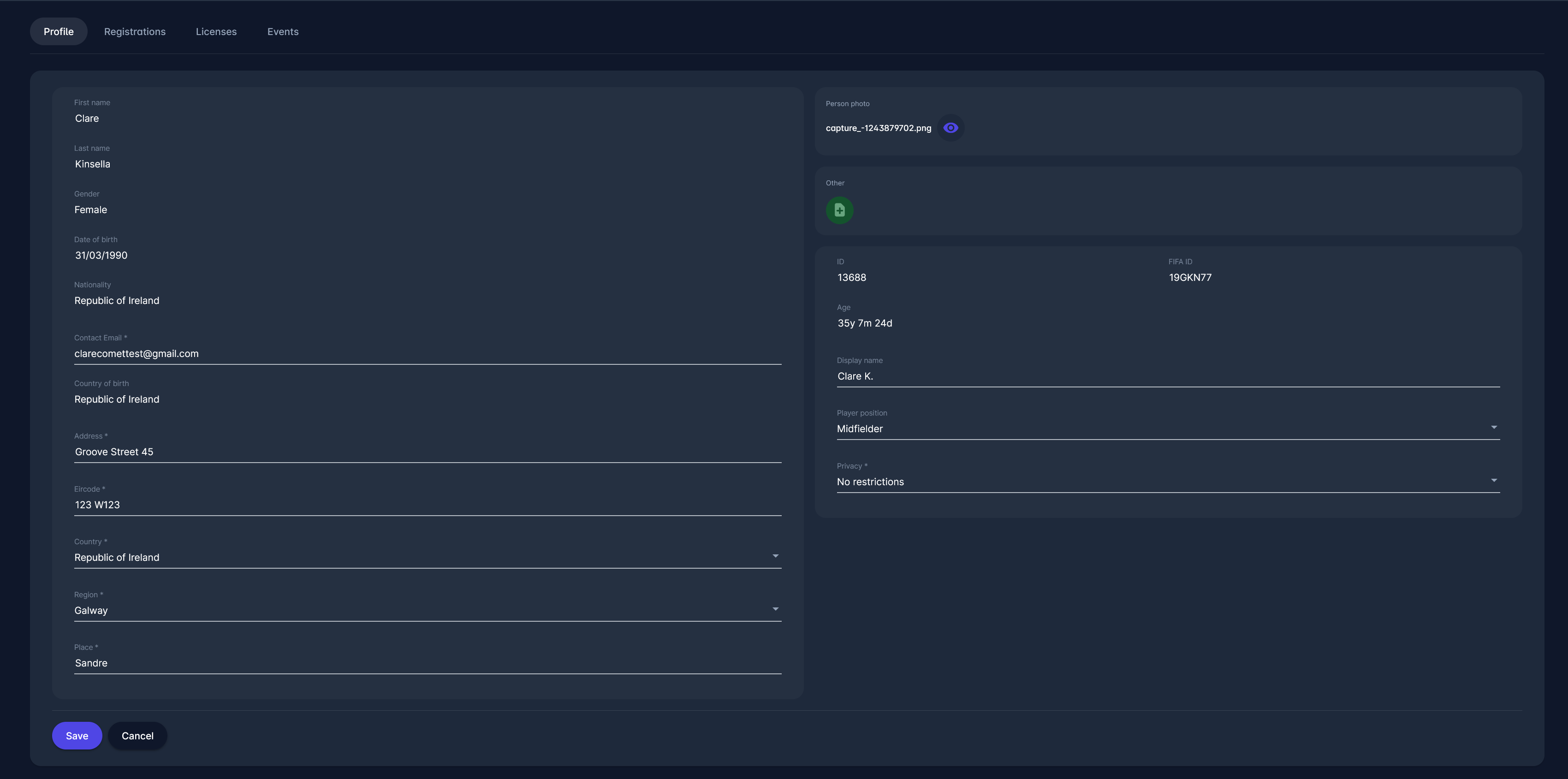Go to the Events tab
The height and width of the screenshot is (779, 1568).
282,32
